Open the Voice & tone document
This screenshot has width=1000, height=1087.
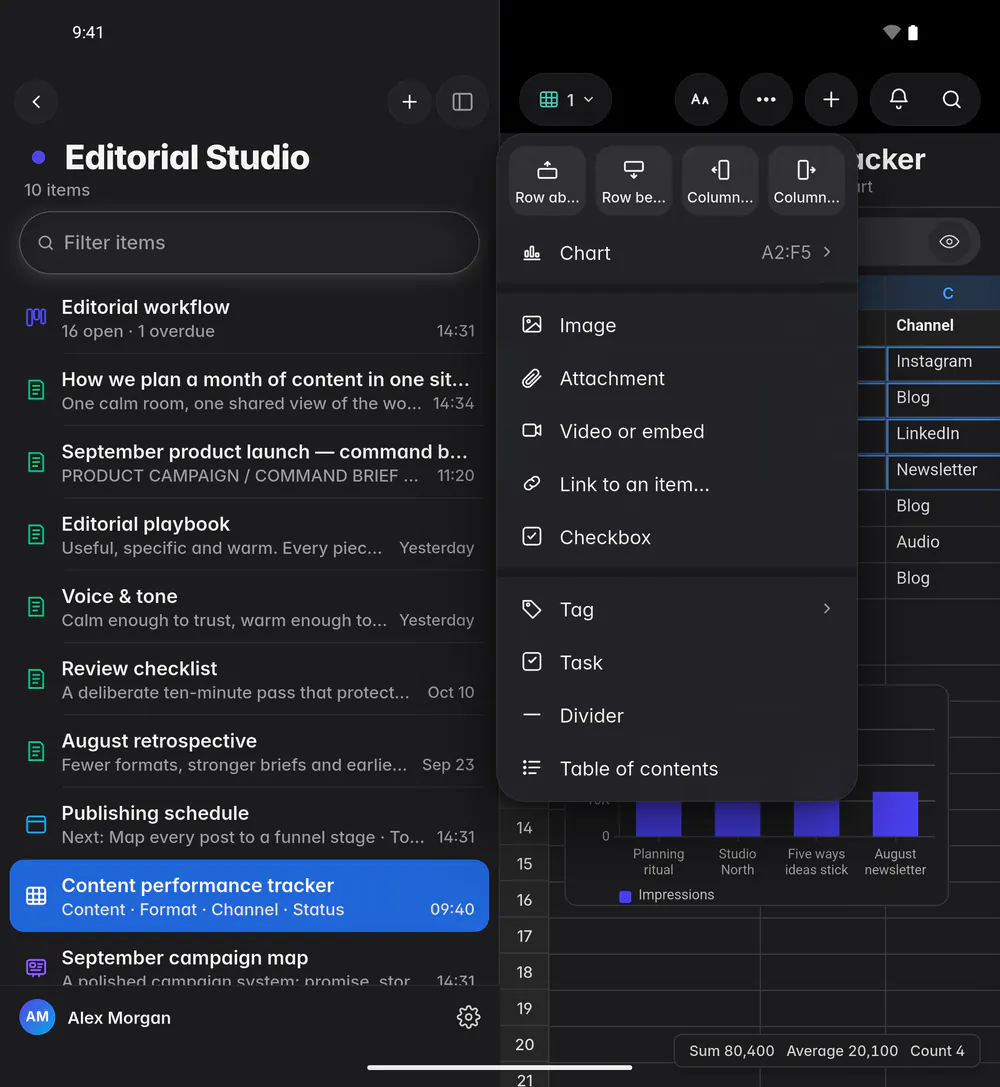point(249,607)
